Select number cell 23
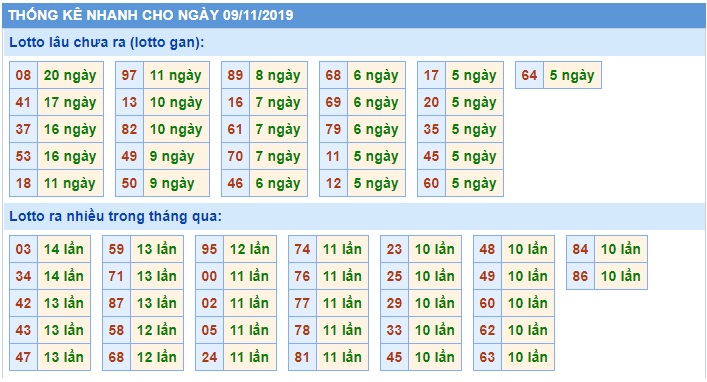 tap(395, 249)
